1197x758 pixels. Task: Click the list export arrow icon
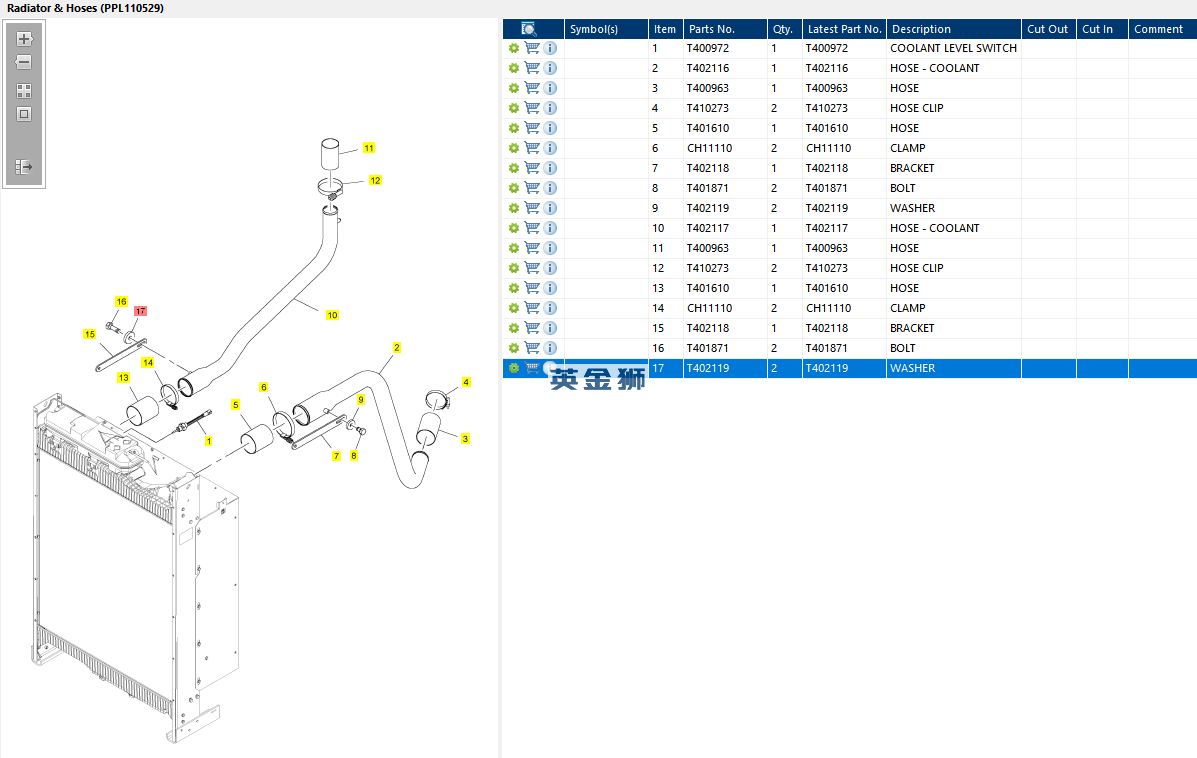pyautogui.click(x=24, y=166)
